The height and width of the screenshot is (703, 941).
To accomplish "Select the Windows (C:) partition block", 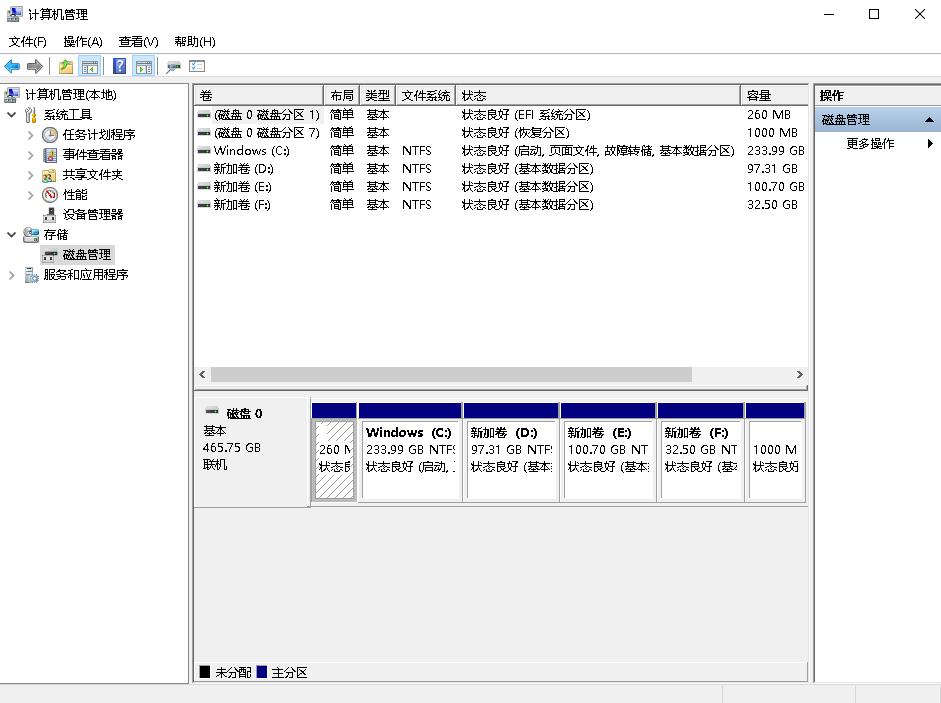I will (410, 450).
